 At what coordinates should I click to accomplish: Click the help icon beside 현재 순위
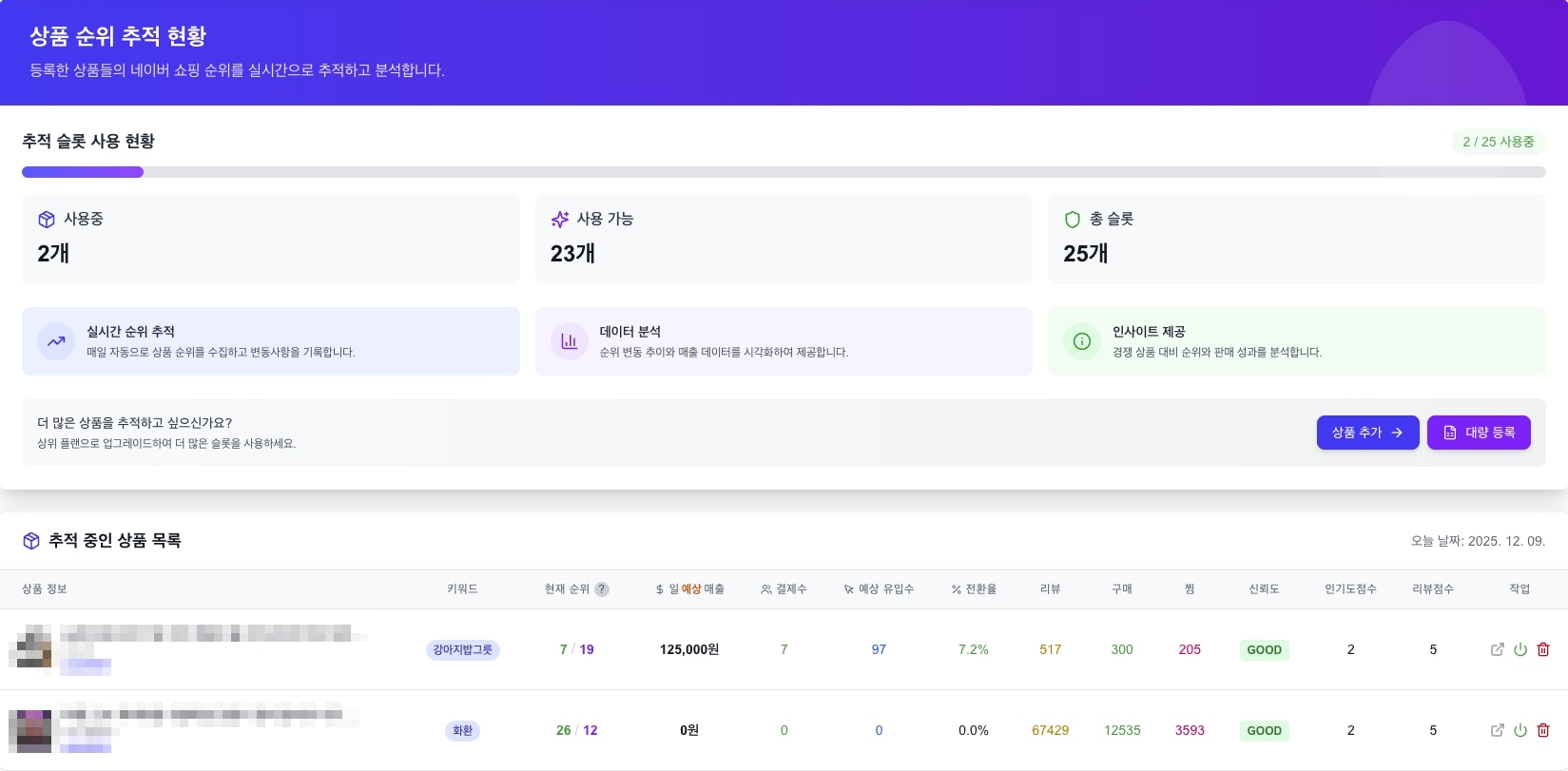[x=602, y=589]
